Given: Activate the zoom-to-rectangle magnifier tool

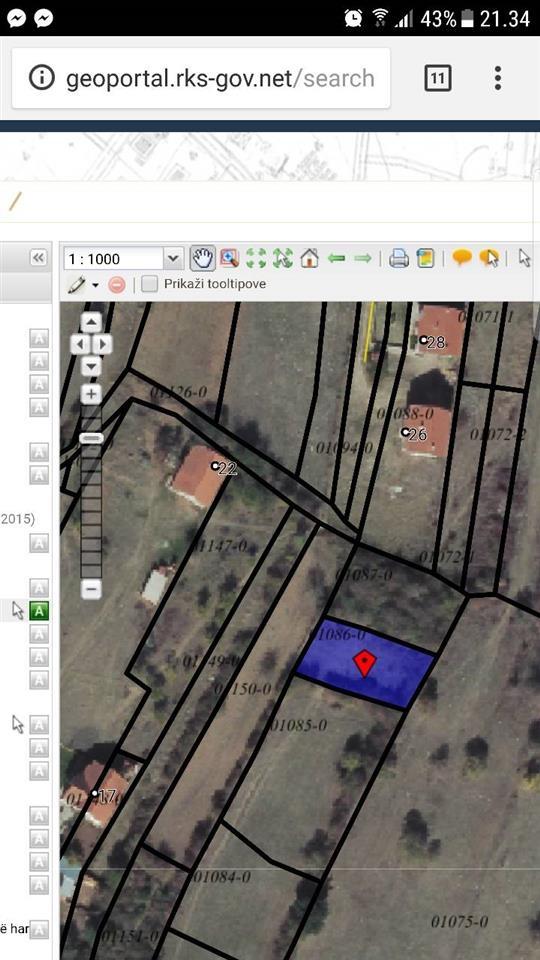Looking at the screenshot, I should [x=230, y=258].
